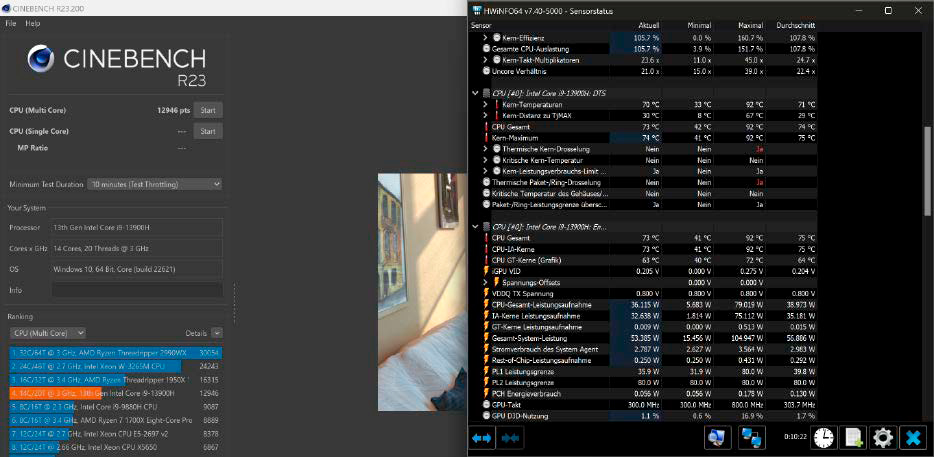Click the collapse-columns arrows icon in HWiNFO
The image size is (934, 457).
point(510,439)
